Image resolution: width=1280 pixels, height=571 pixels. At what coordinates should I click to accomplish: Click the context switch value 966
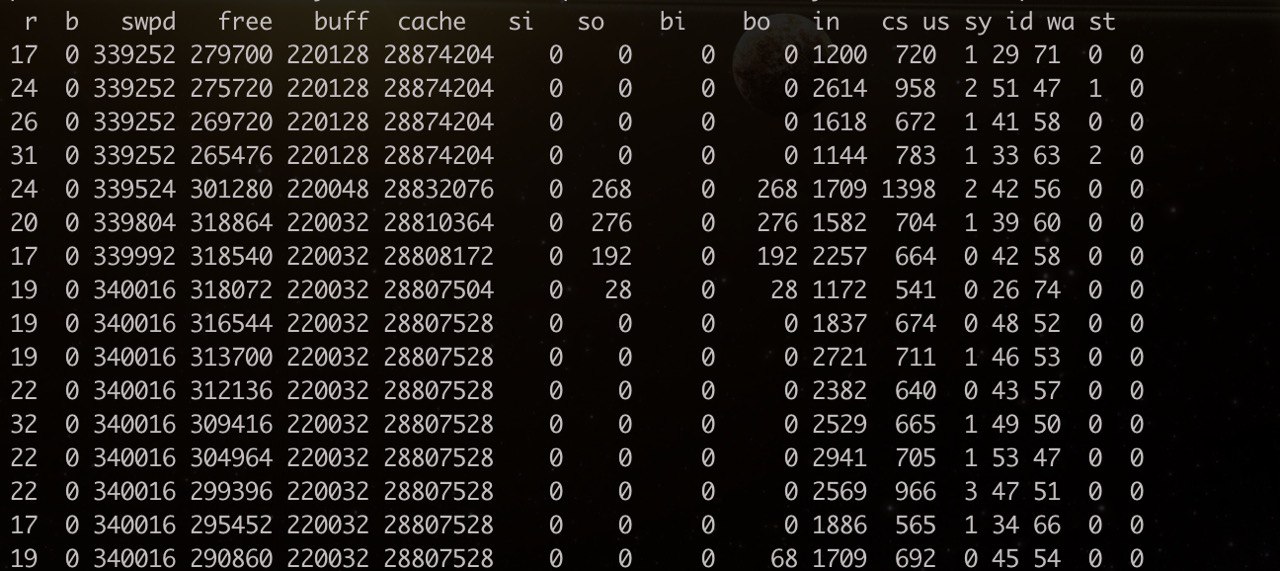[x=916, y=491]
